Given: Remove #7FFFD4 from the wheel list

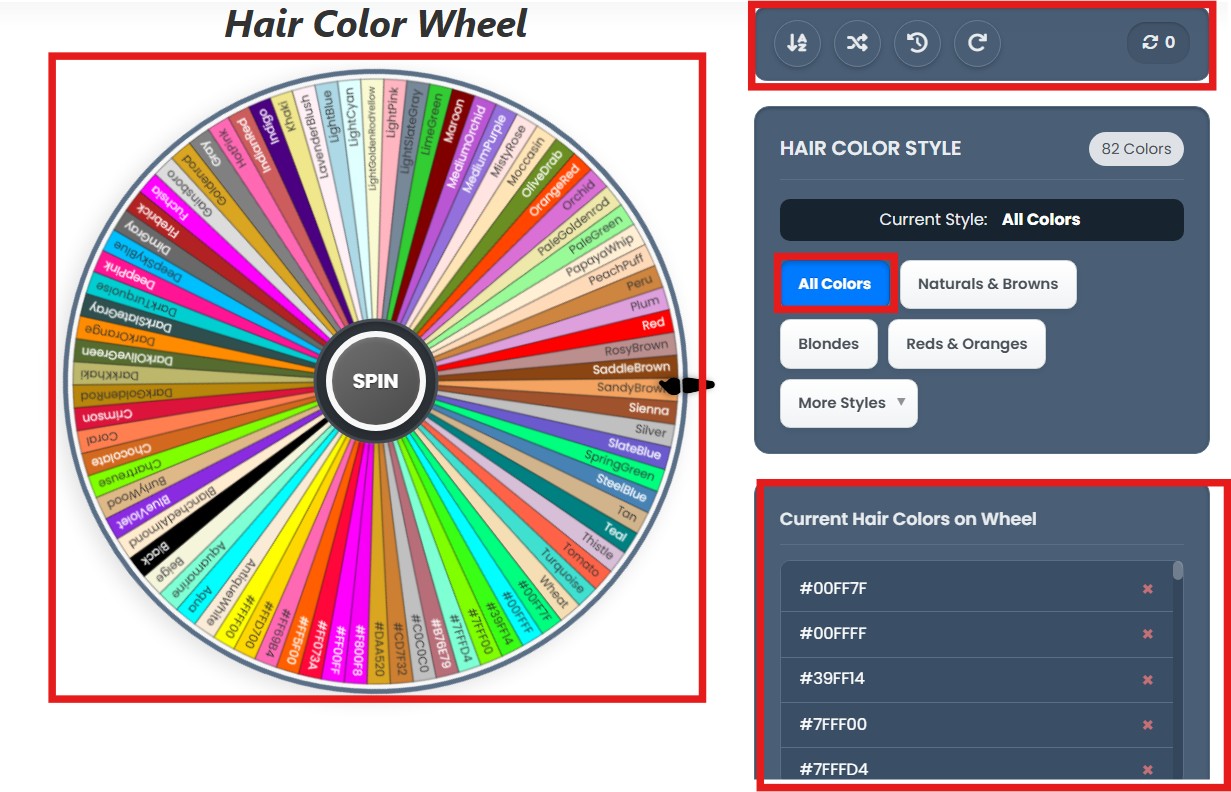Looking at the screenshot, I should [x=1148, y=770].
